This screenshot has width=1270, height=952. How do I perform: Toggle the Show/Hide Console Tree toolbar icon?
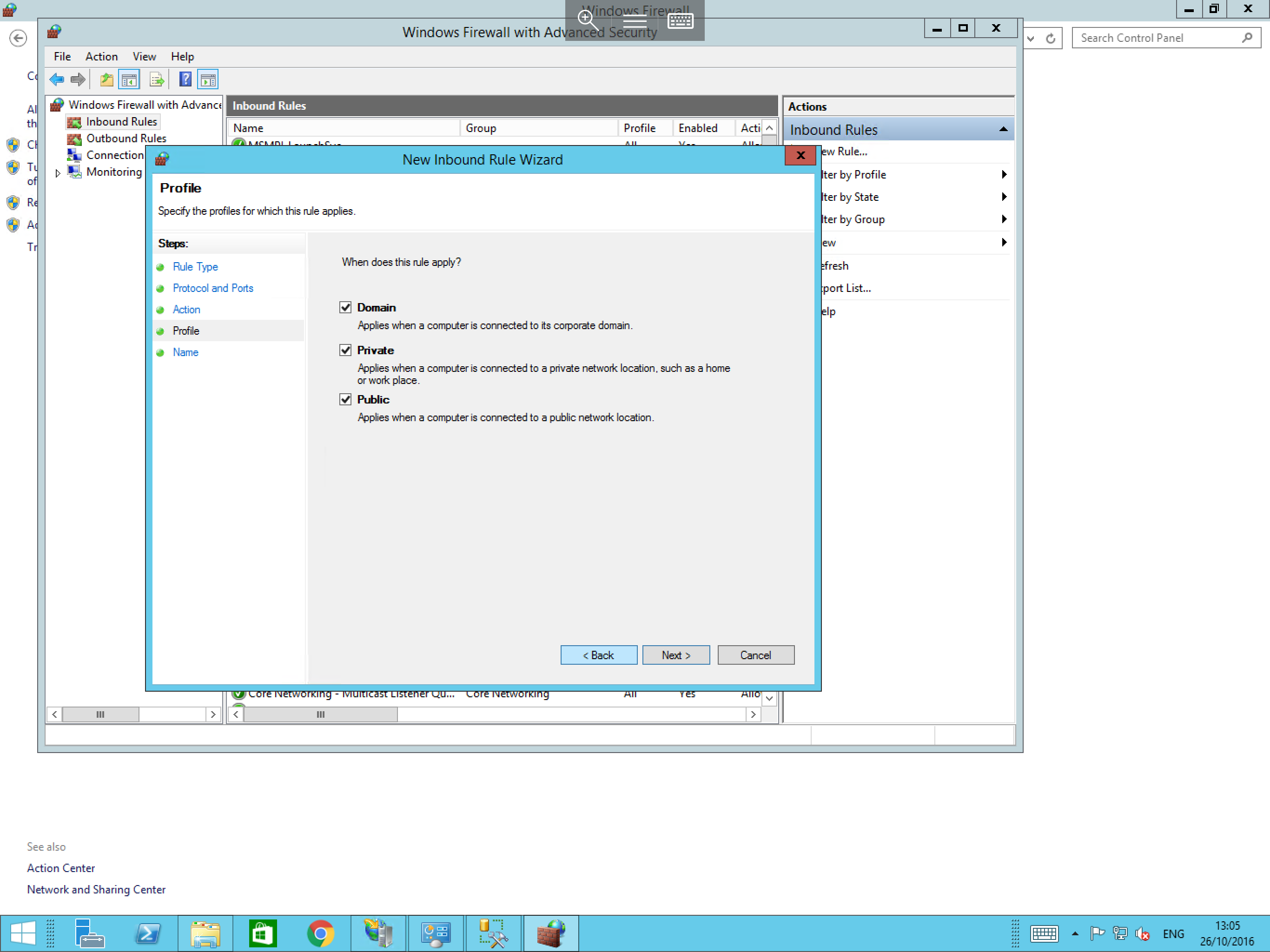click(129, 79)
